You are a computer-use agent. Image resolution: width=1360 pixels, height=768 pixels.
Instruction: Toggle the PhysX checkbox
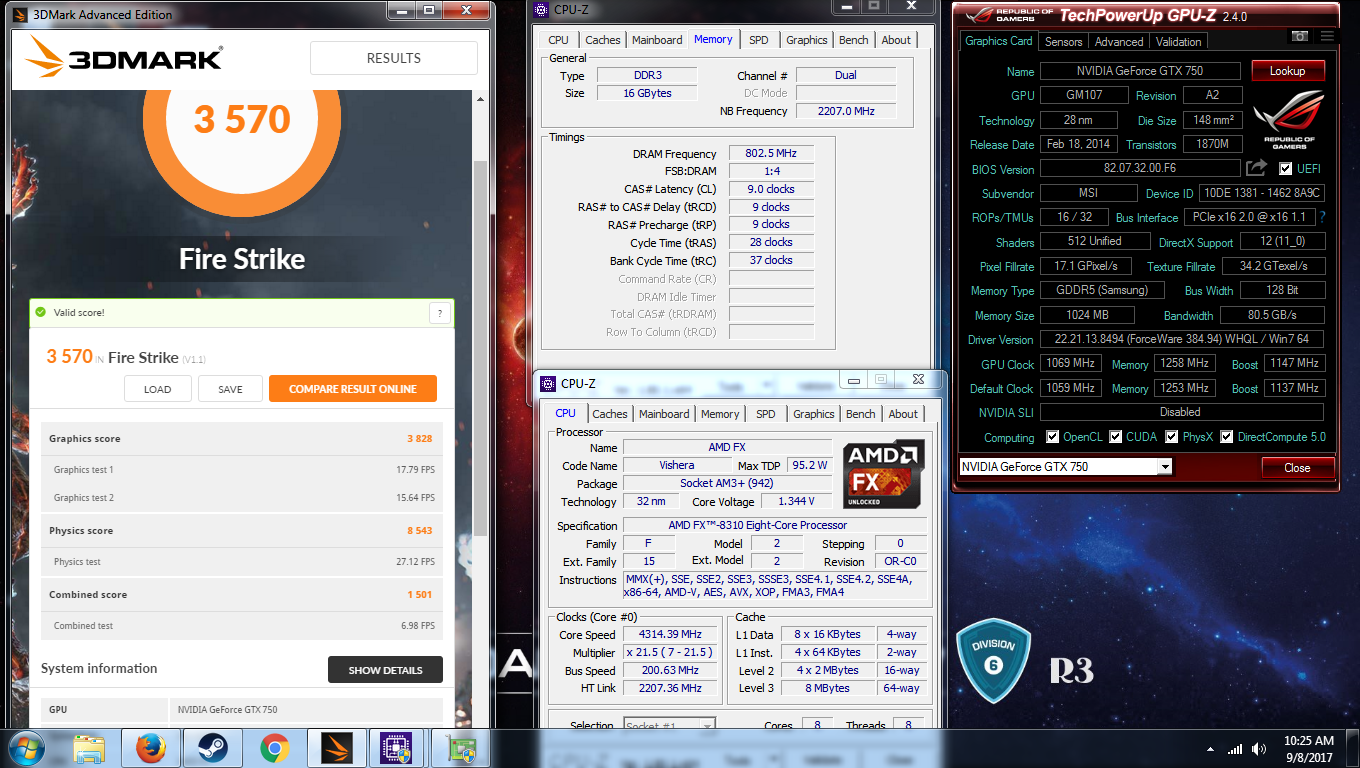point(1171,437)
